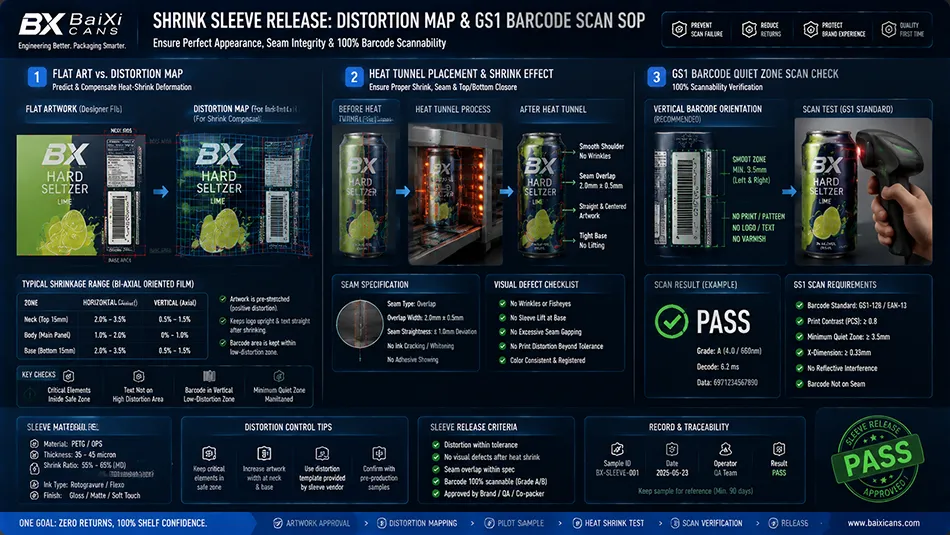Click the green Sleeve Release PASS Approved stamp

click(x=878, y=459)
